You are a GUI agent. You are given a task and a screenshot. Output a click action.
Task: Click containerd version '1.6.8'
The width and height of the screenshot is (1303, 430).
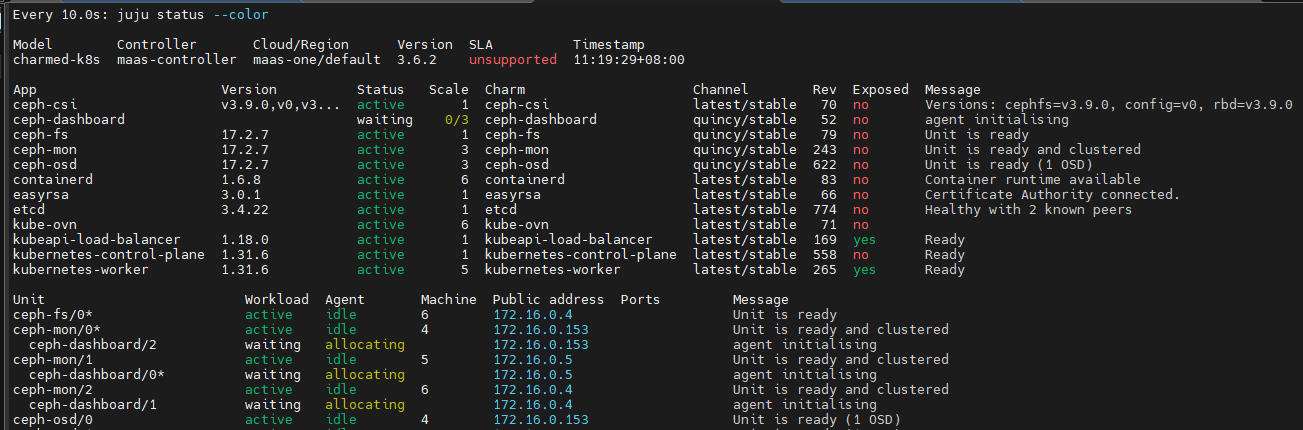(x=241, y=180)
